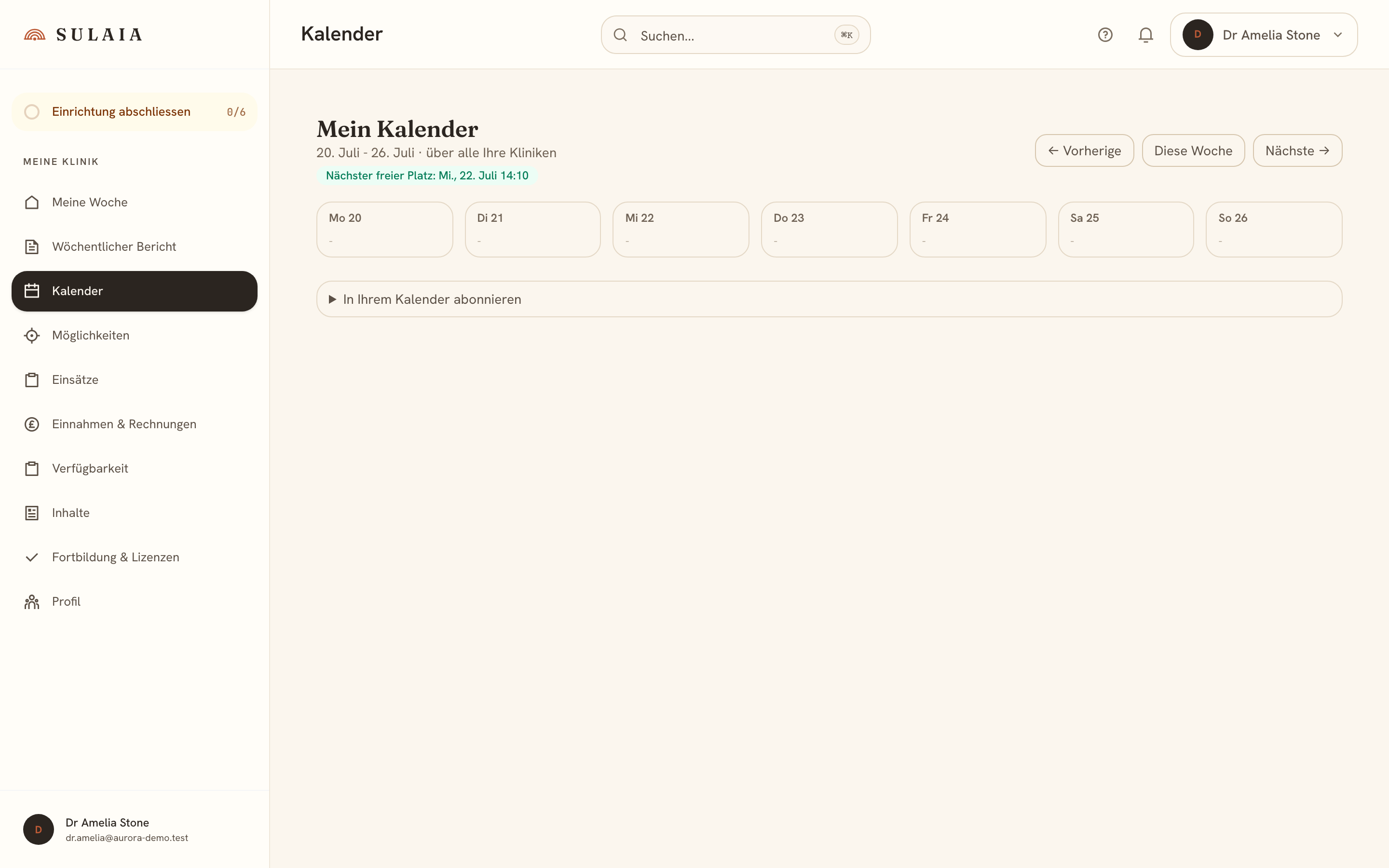Click the Fortbildung & Lizenzen checkmark icon

click(x=32, y=557)
